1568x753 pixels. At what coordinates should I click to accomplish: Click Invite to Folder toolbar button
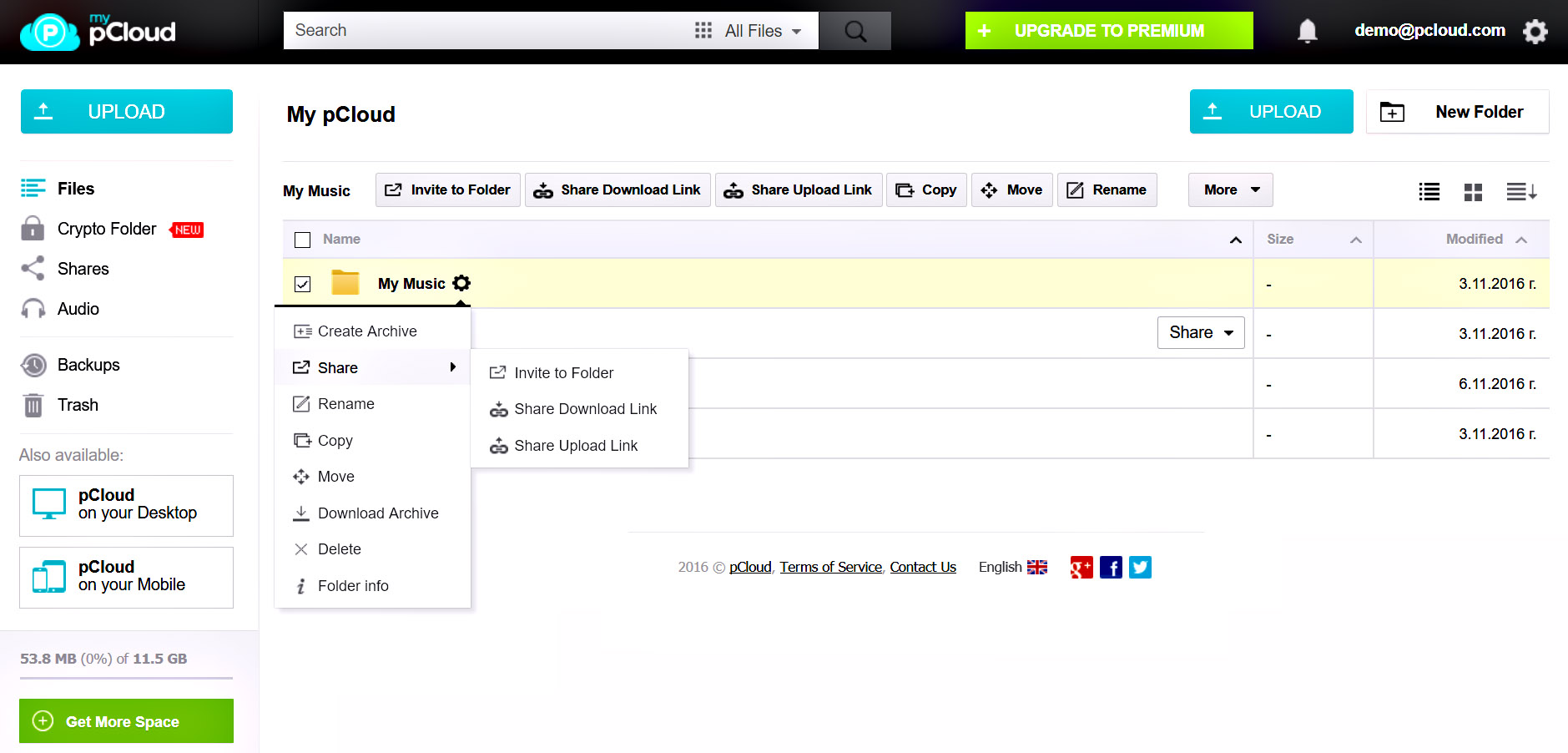pos(448,190)
